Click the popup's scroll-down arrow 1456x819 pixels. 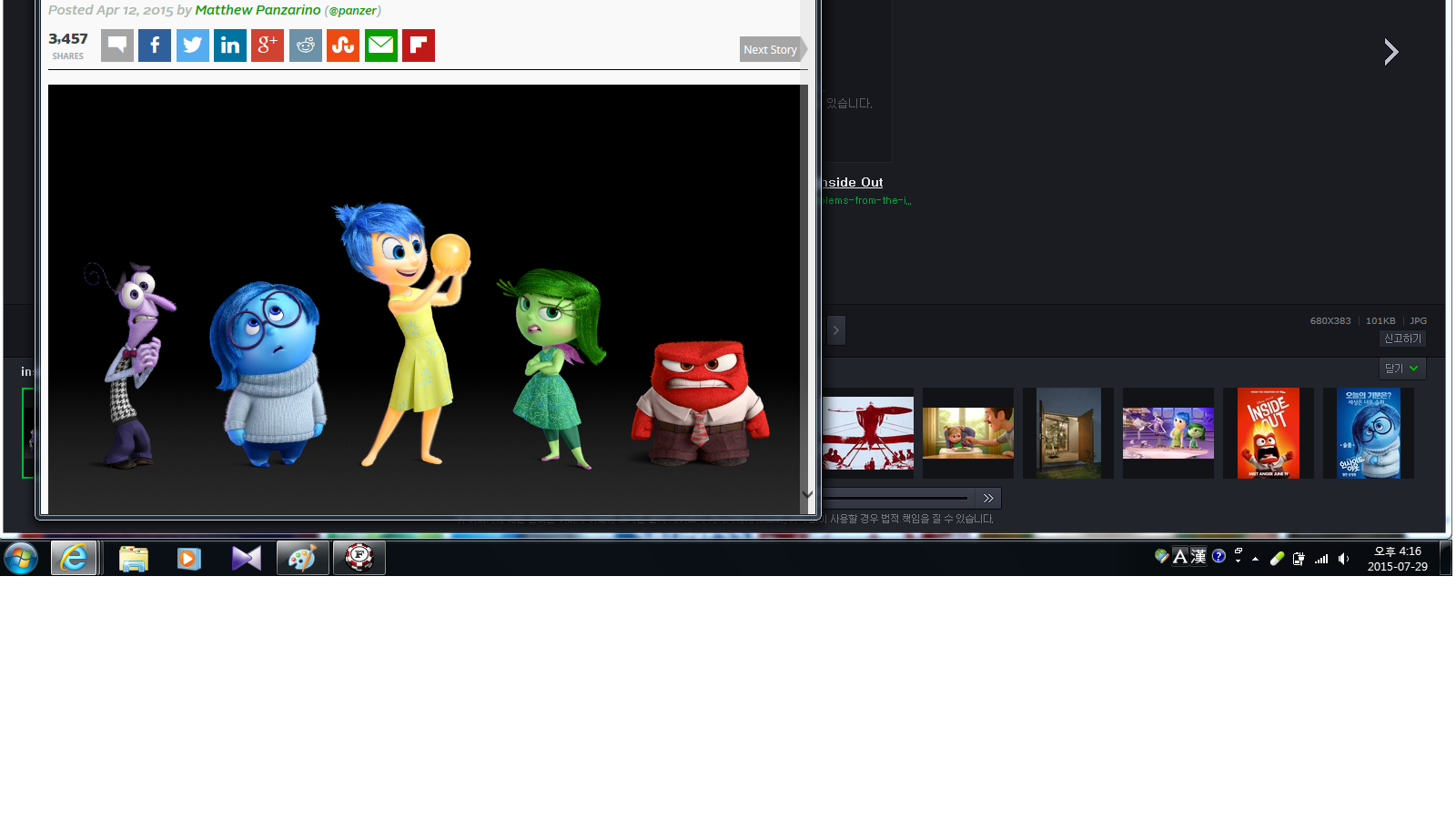click(x=807, y=494)
